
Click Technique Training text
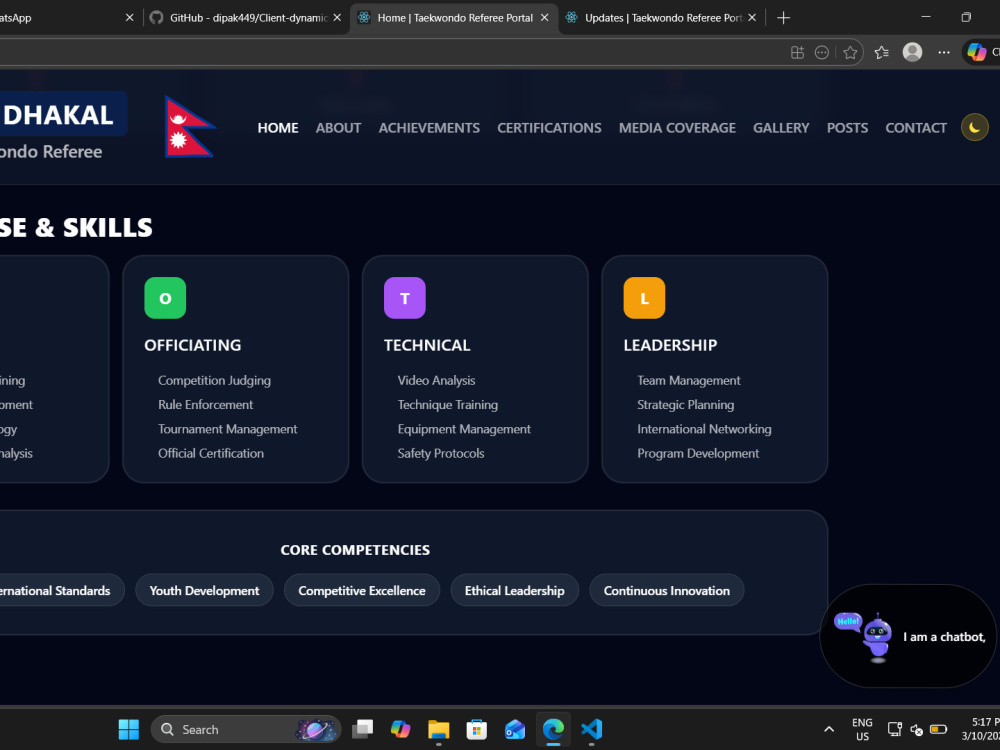tap(448, 404)
